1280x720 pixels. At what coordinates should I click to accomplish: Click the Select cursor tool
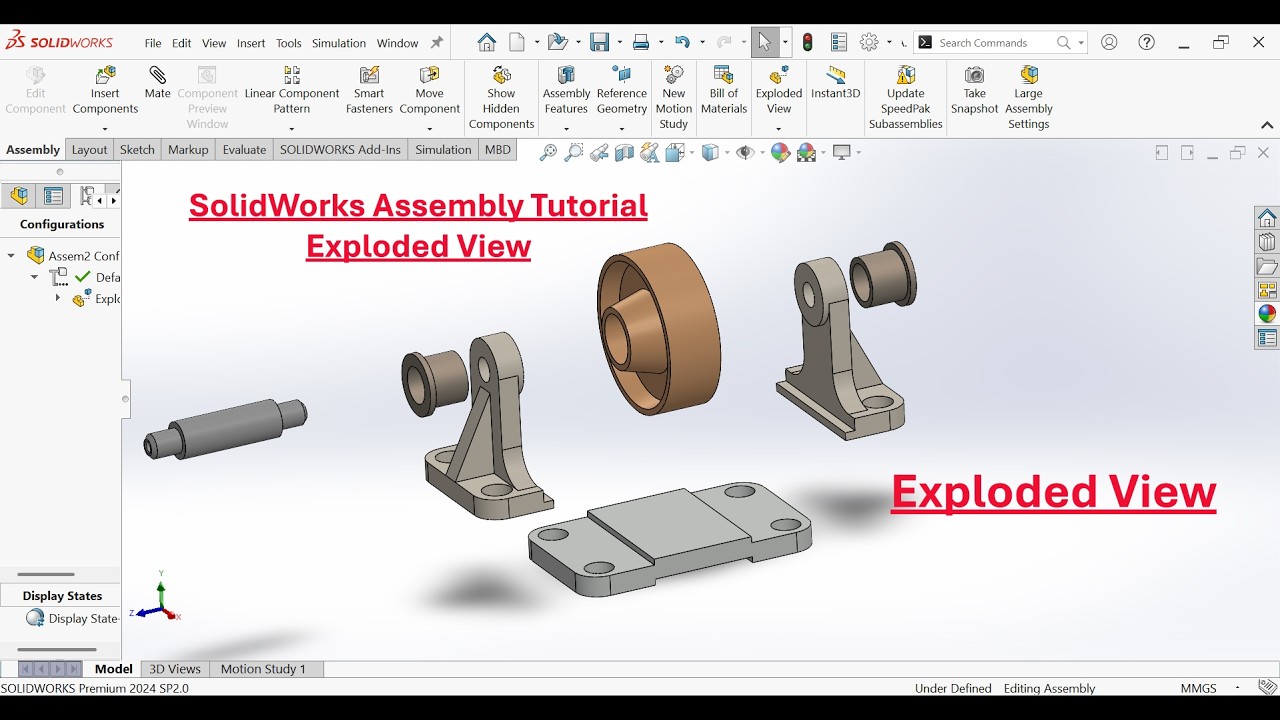[x=765, y=42]
